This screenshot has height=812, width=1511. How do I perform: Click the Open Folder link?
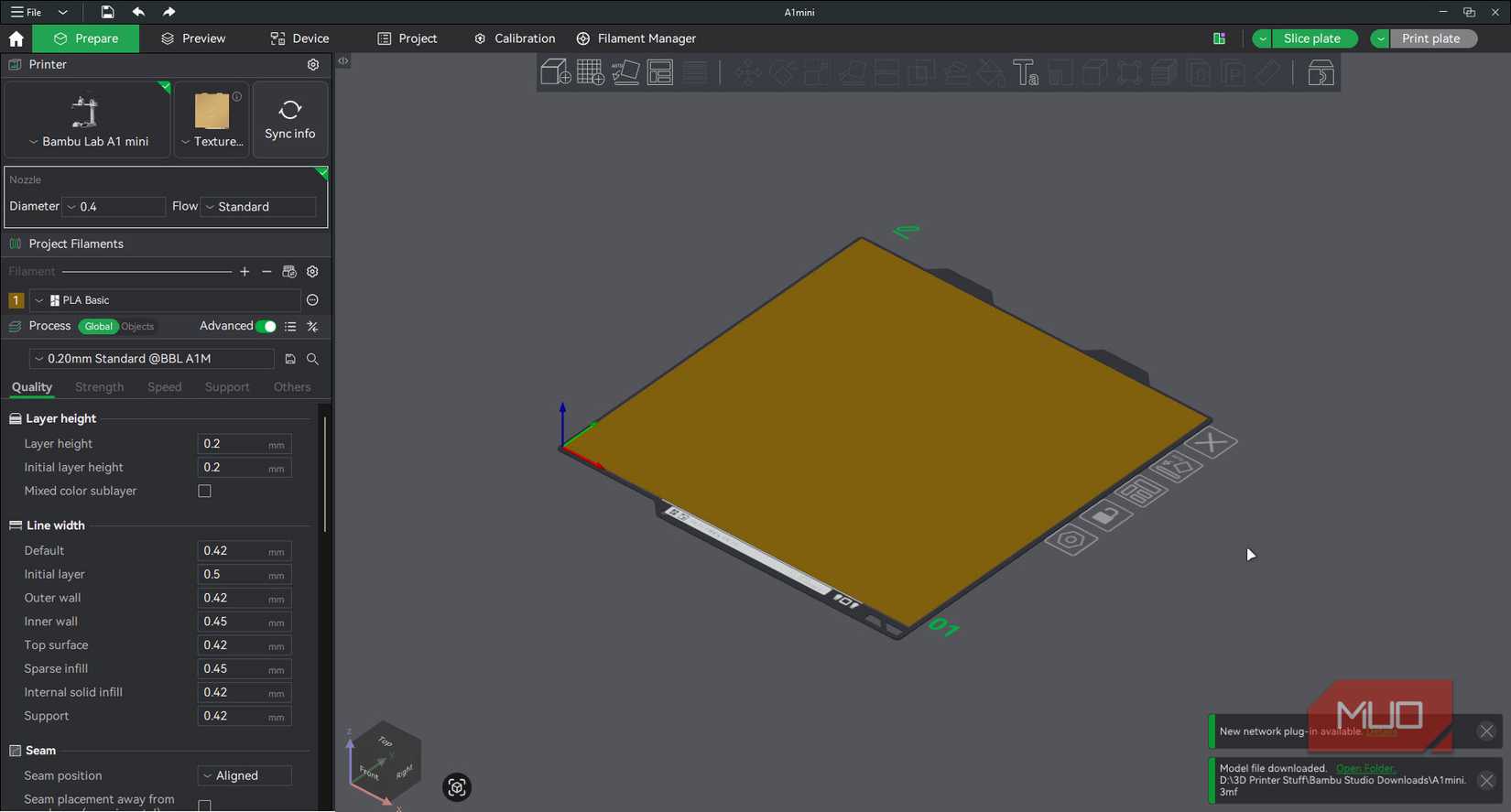coord(1365,769)
